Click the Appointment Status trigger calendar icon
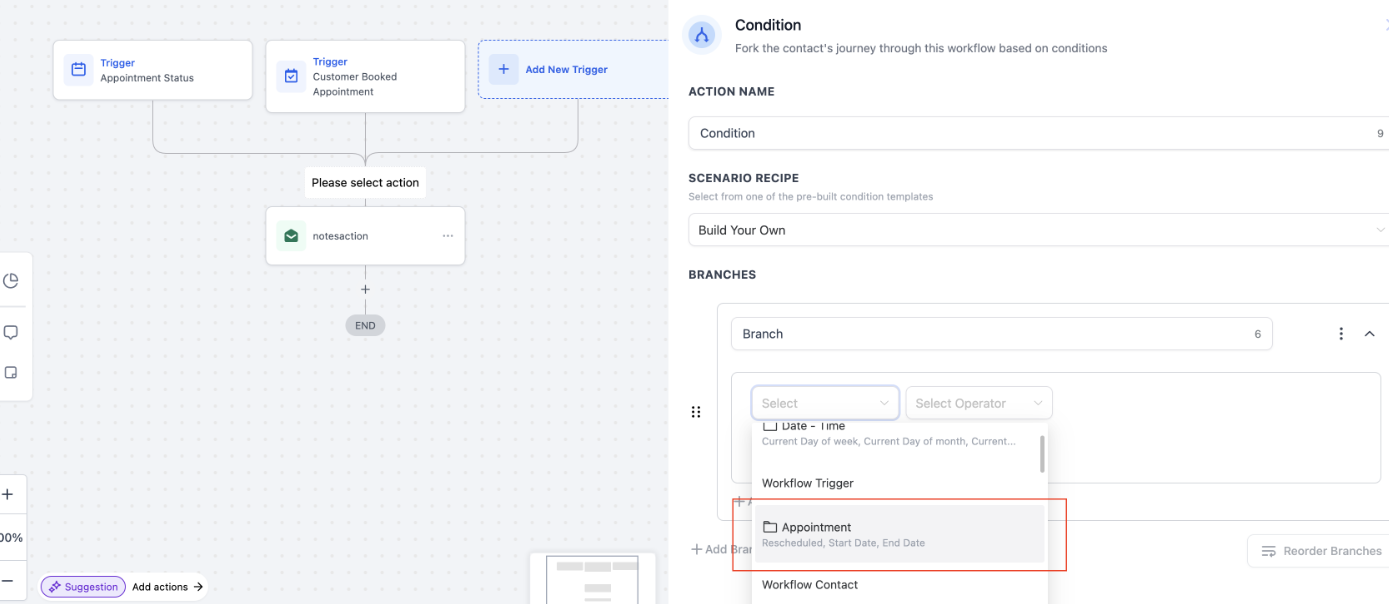 coord(78,70)
